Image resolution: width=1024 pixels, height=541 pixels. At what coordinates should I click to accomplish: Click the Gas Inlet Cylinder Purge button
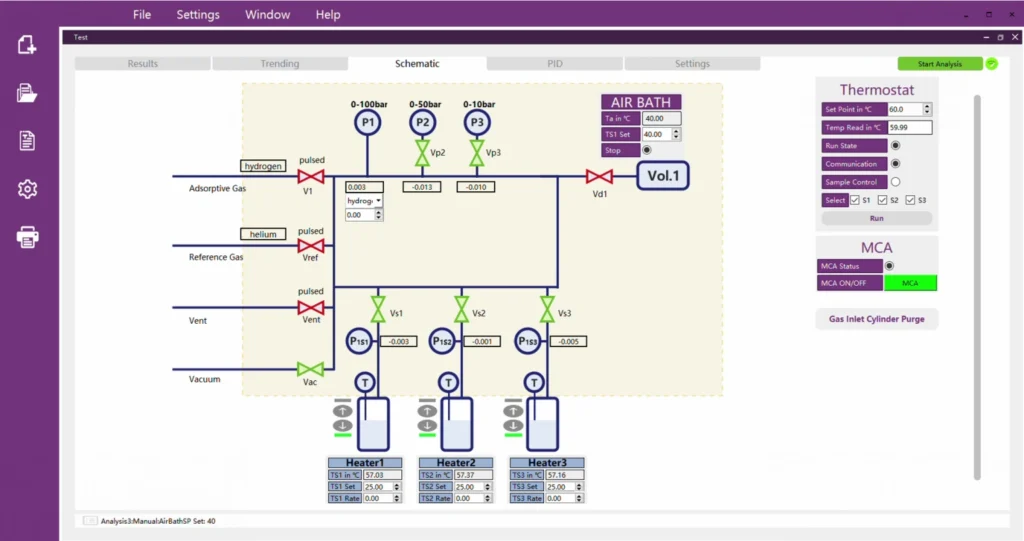877,319
